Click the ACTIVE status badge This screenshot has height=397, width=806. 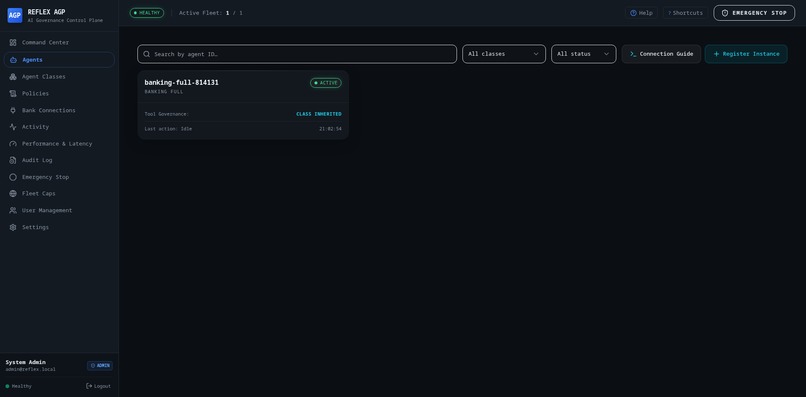325,83
